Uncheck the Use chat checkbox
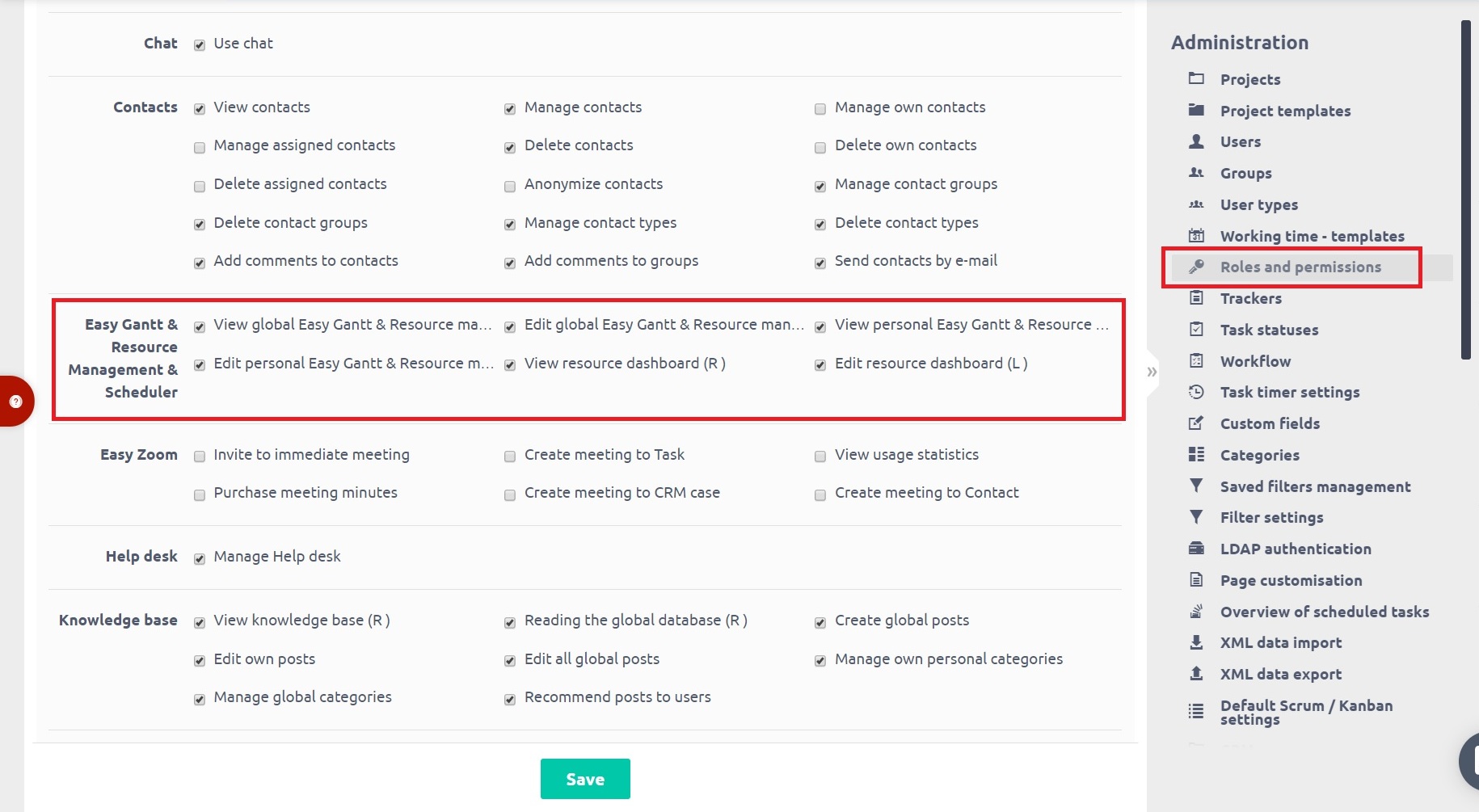Viewport: 1479px width, 812px height. [200, 45]
